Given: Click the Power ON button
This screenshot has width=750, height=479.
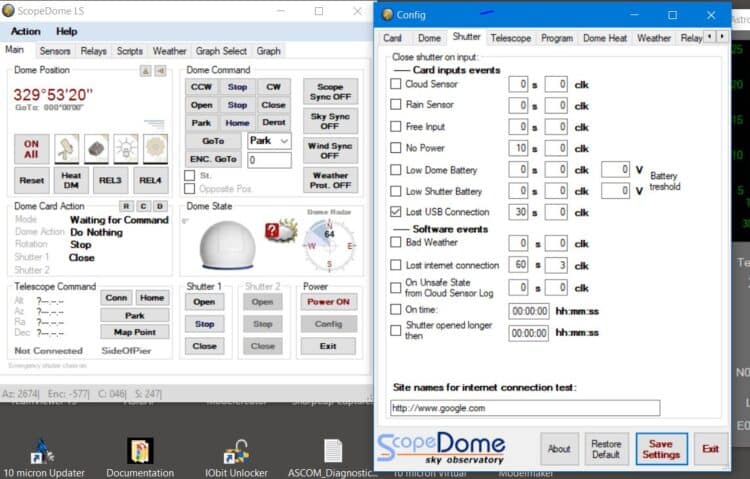Looking at the screenshot, I should pos(328,301).
